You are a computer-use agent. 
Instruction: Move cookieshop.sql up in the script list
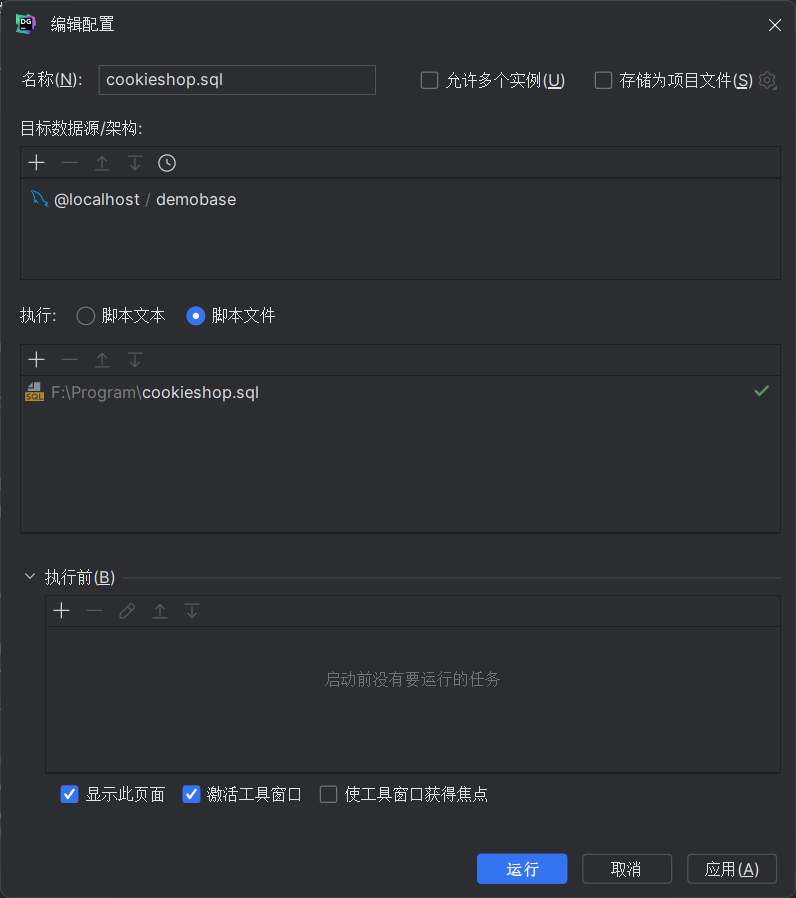pyautogui.click(x=102, y=359)
